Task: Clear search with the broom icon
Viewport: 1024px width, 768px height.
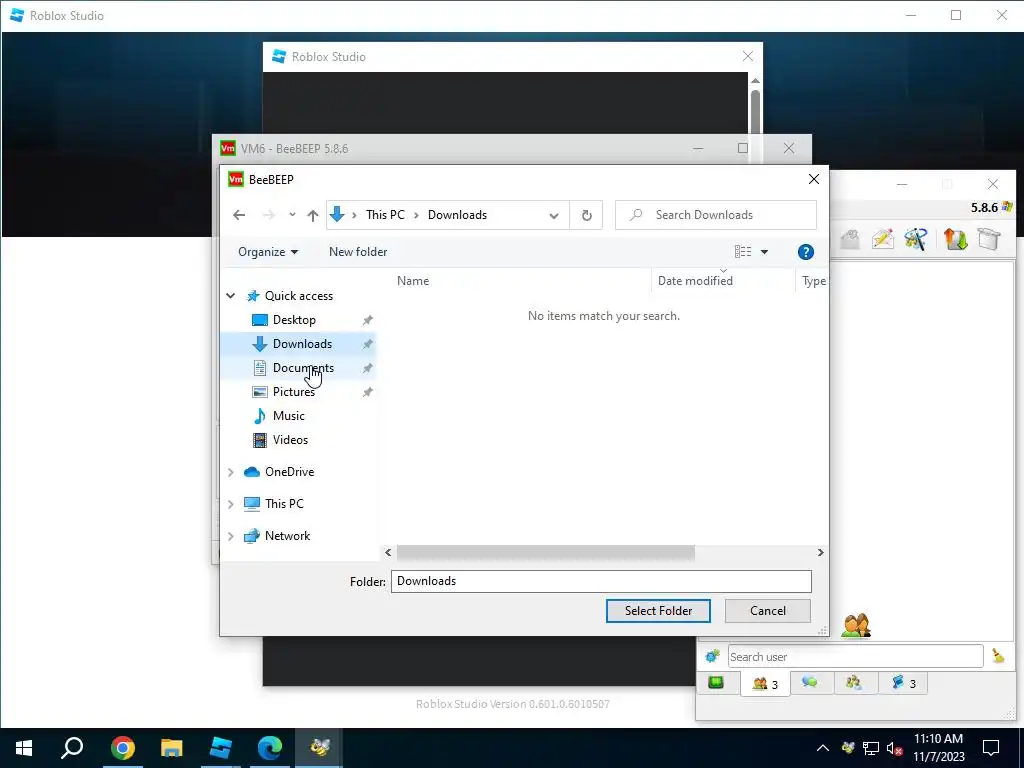Action: (998, 656)
